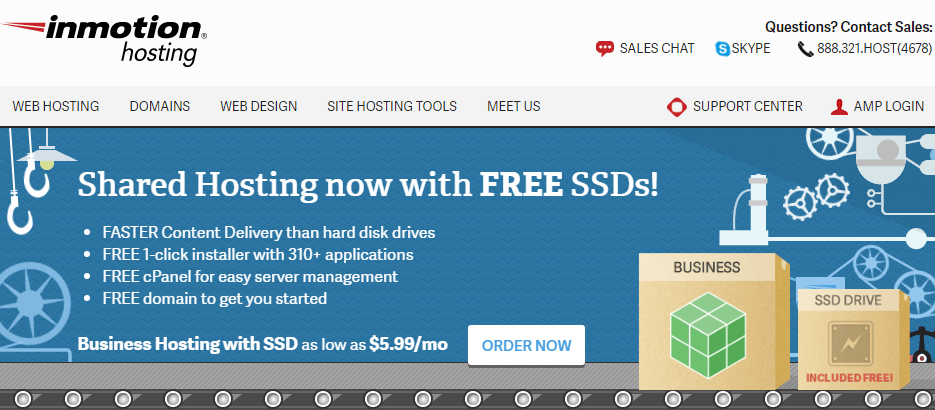Viewport: 935px width, 410px height.
Task: Open the Meet Us menu
Action: click(x=513, y=106)
